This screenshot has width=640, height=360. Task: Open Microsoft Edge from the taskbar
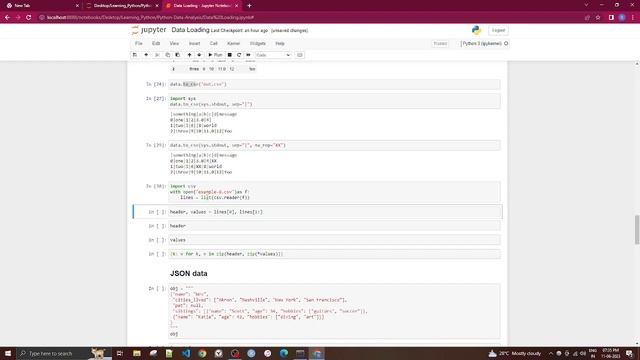(x=284, y=353)
